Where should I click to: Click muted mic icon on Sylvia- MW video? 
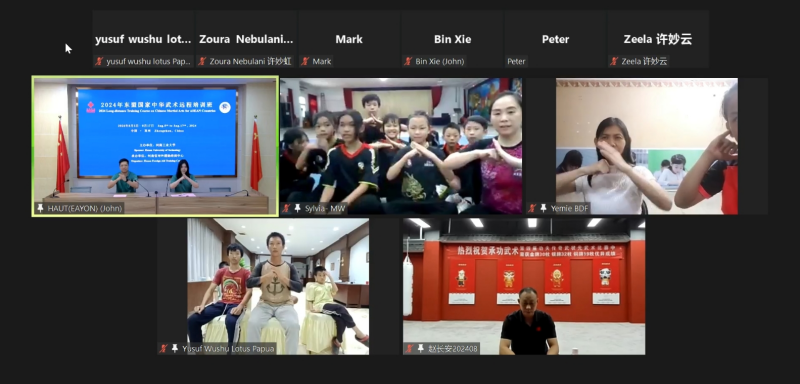287,208
